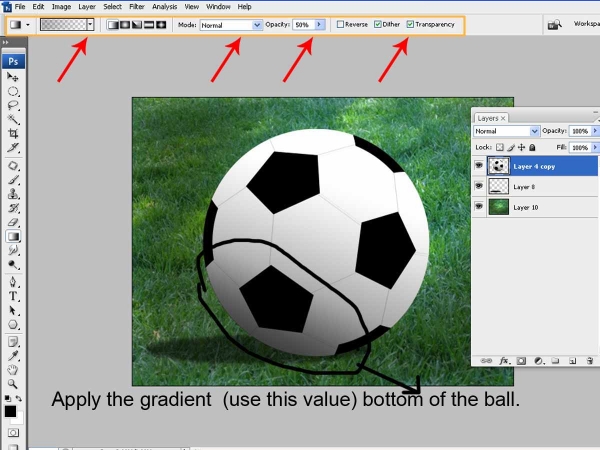Toggle the Dither checkbox
Image resolution: width=600 pixels, height=450 pixels.
[378, 24]
